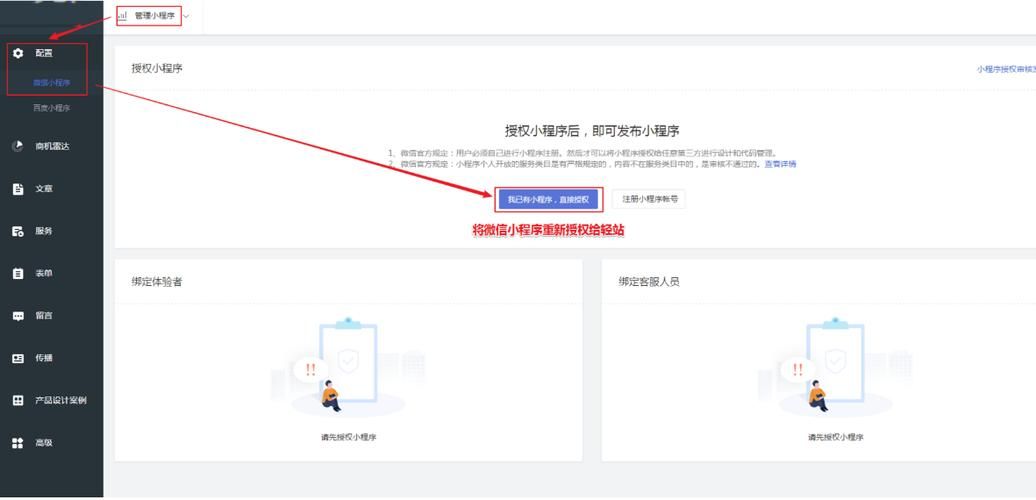The height and width of the screenshot is (500, 1036).
Task: Click the 授权小程序 panel heading
Action: tap(157, 68)
